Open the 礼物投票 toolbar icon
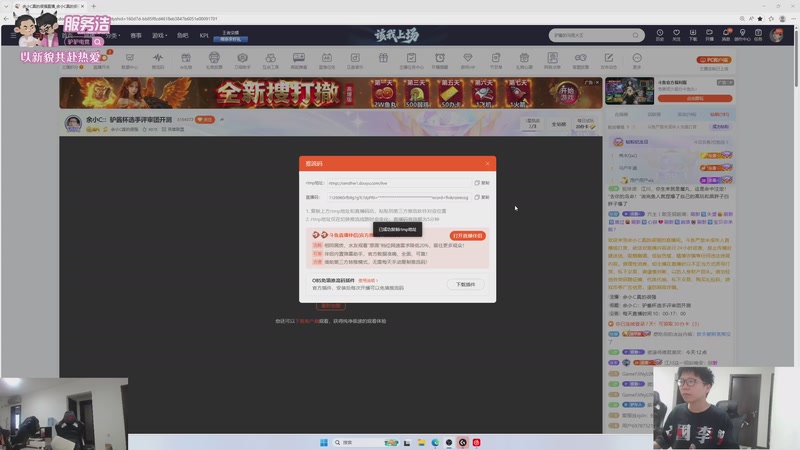Image resolution: width=800 pixels, height=450 pixels. (x=214, y=61)
